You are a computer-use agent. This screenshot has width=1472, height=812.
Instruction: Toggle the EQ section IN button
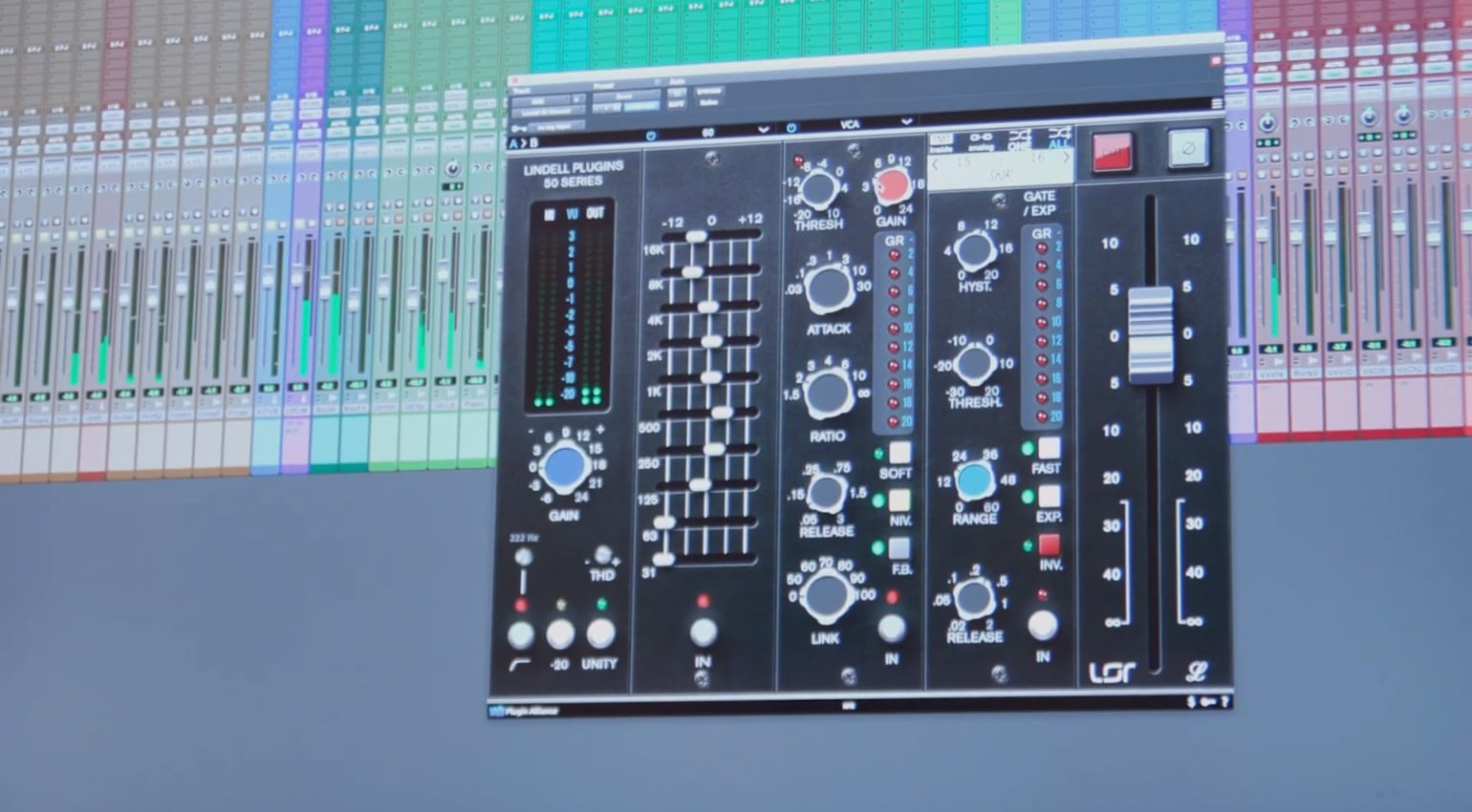(704, 630)
